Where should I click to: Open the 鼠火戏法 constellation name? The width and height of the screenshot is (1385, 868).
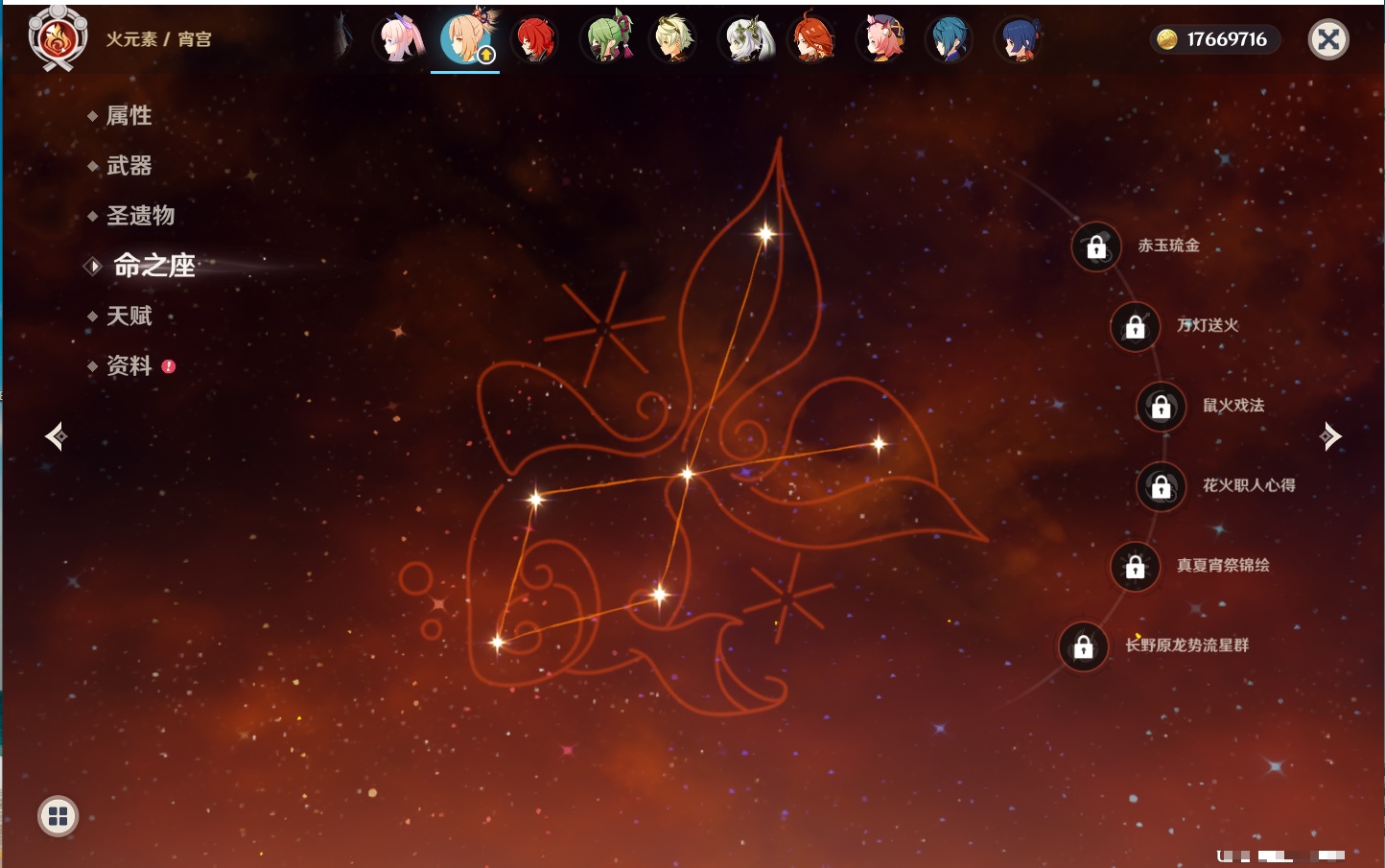pyautogui.click(x=1233, y=405)
